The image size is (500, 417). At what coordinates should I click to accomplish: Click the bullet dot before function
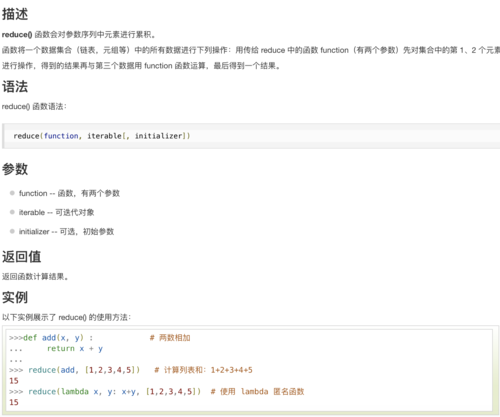point(12,193)
